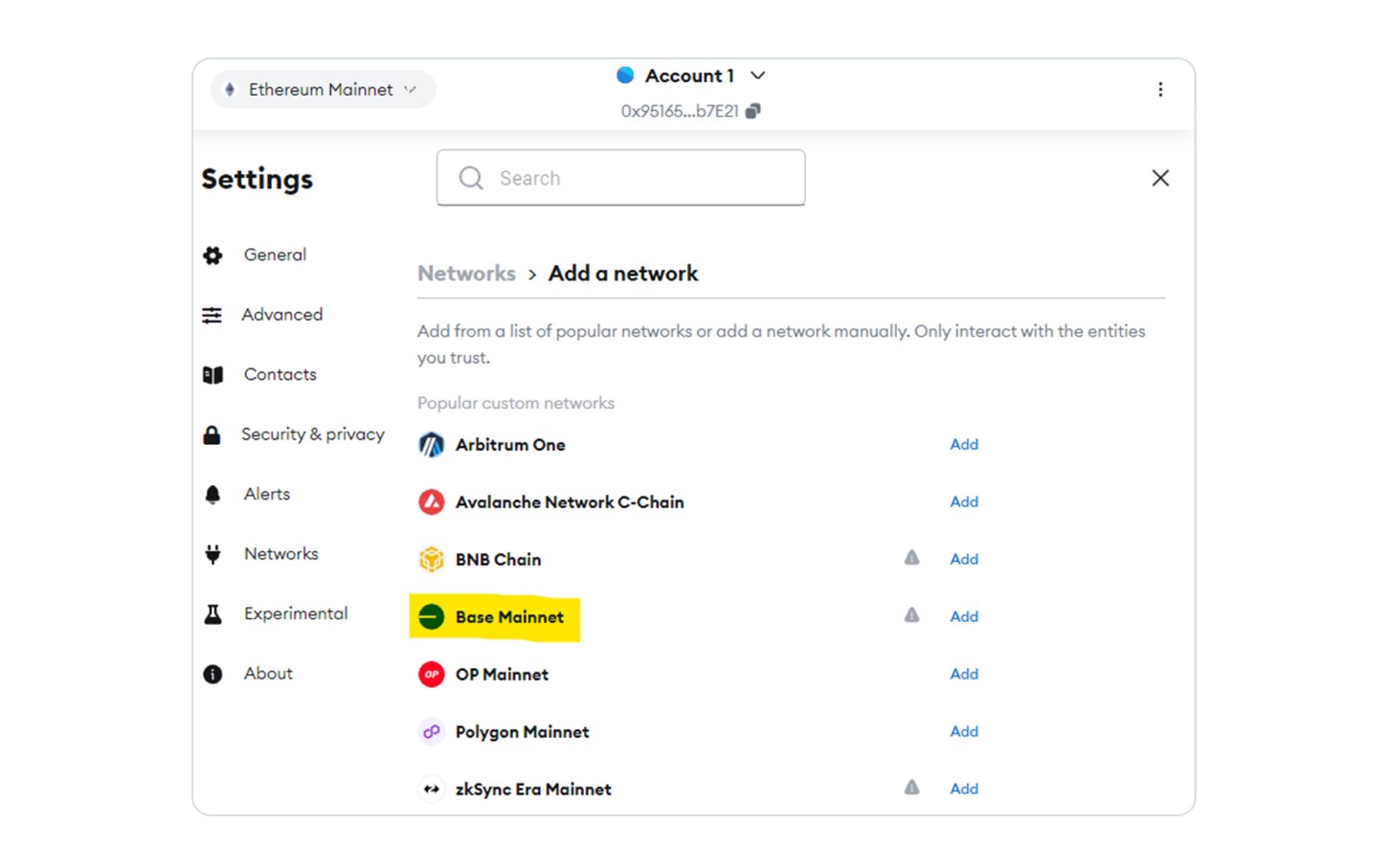Go back via Networks breadcrumb link
This screenshot has height=868, width=1388.
coord(466,274)
